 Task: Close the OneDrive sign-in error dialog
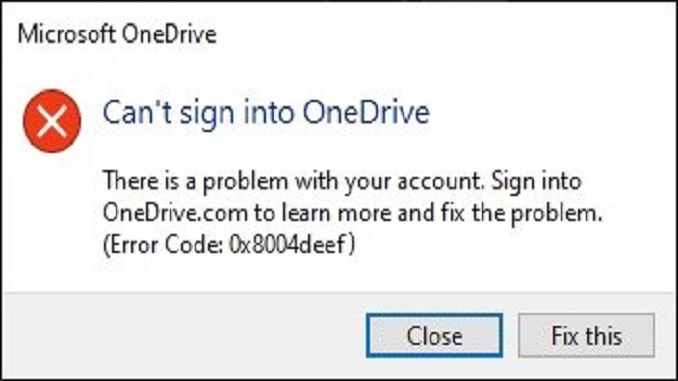[x=434, y=336]
